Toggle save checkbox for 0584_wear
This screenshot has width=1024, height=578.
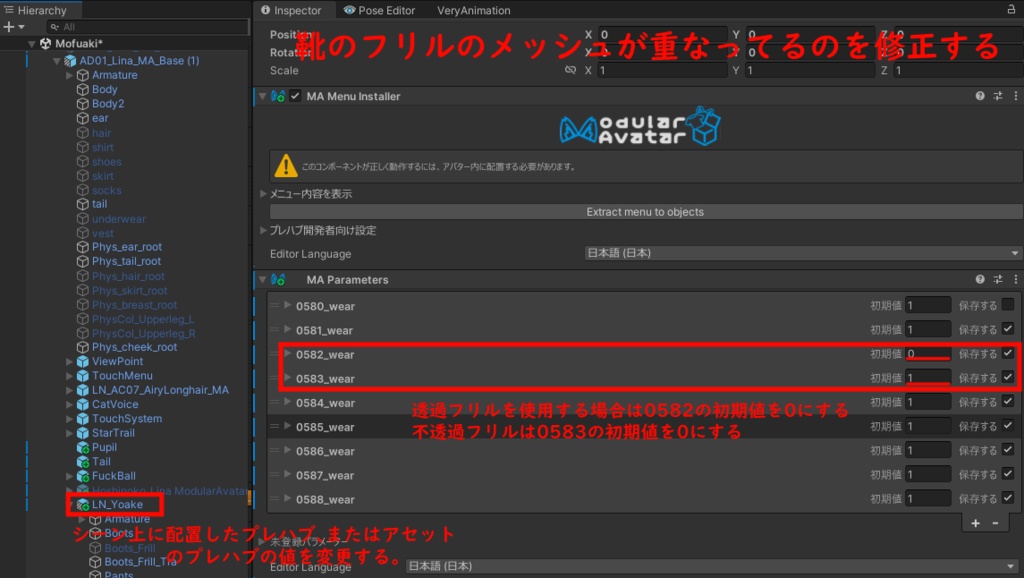[1008, 402]
